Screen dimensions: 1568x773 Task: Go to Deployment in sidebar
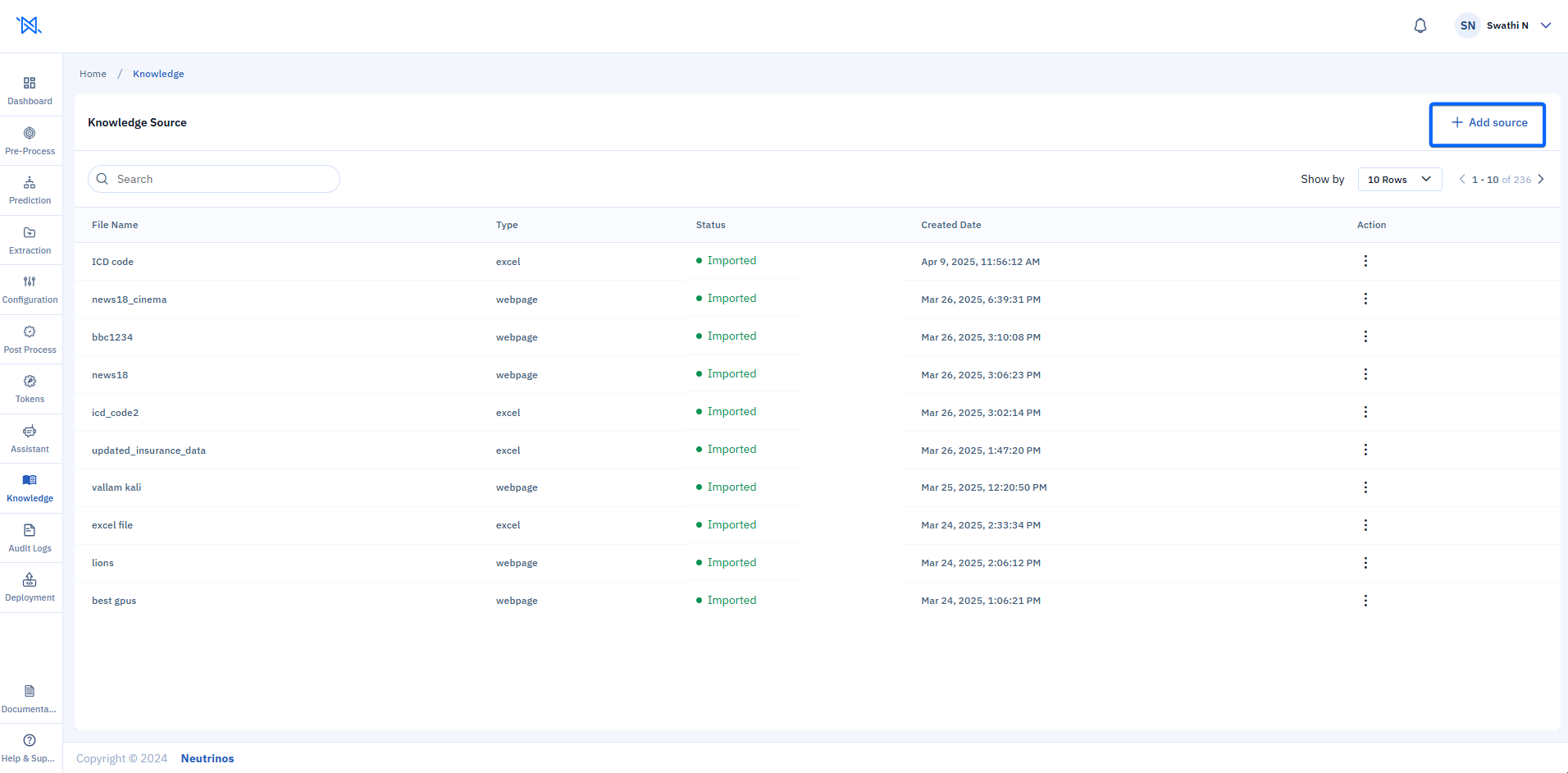pos(30,588)
